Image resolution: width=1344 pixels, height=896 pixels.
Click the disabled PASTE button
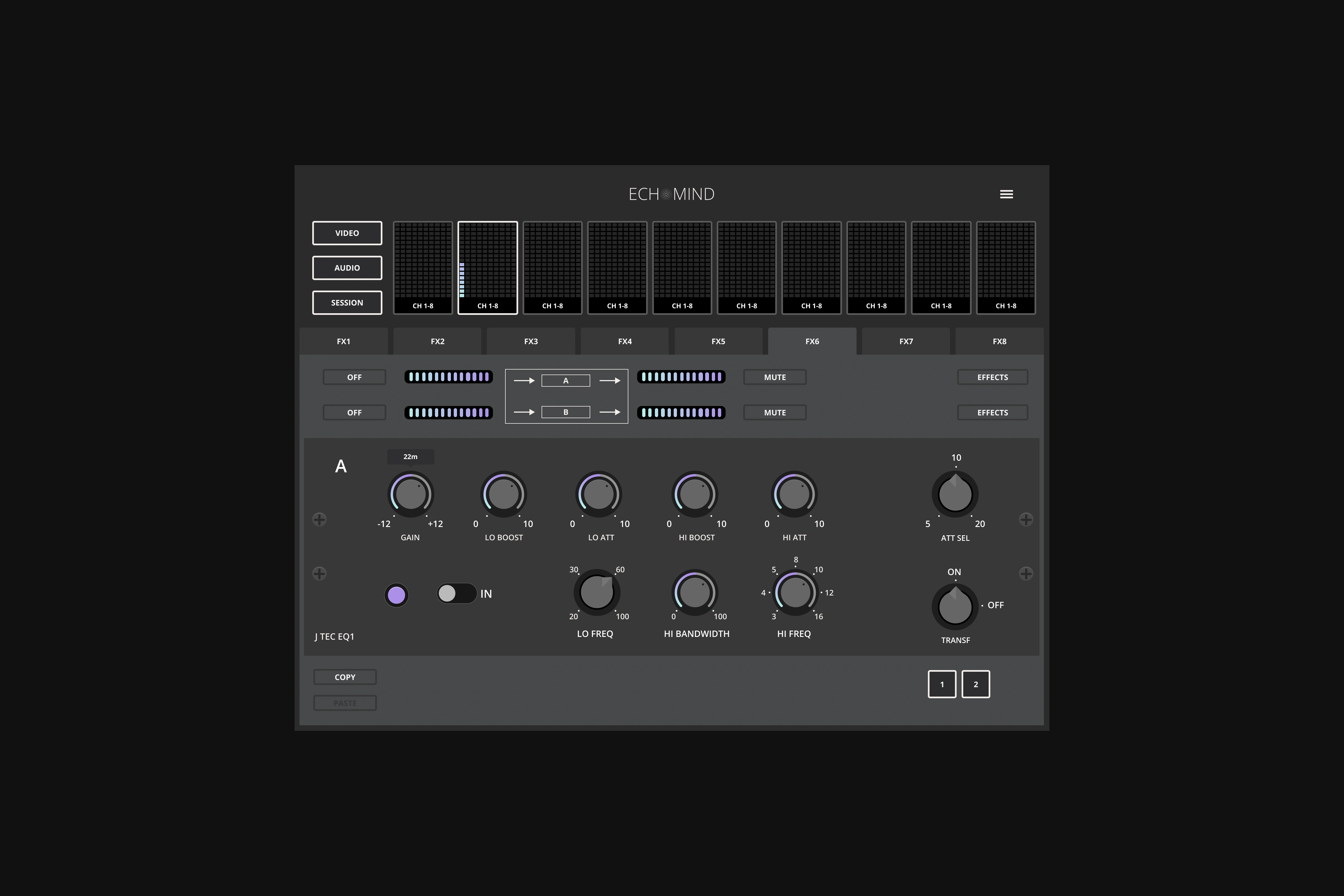[x=345, y=703]
